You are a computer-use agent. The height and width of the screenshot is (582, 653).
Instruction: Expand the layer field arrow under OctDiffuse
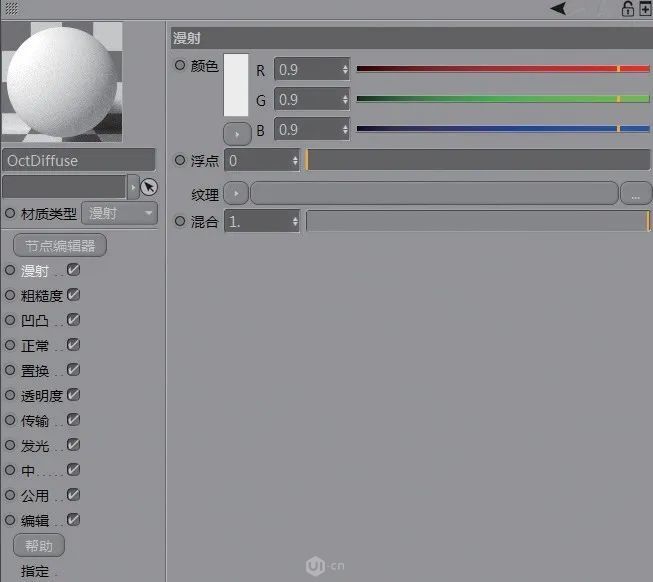133,187
